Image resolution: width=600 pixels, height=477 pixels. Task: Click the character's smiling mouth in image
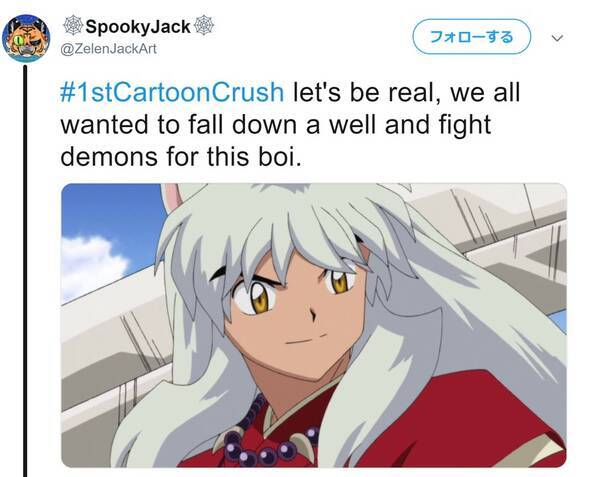coord(306,339)
